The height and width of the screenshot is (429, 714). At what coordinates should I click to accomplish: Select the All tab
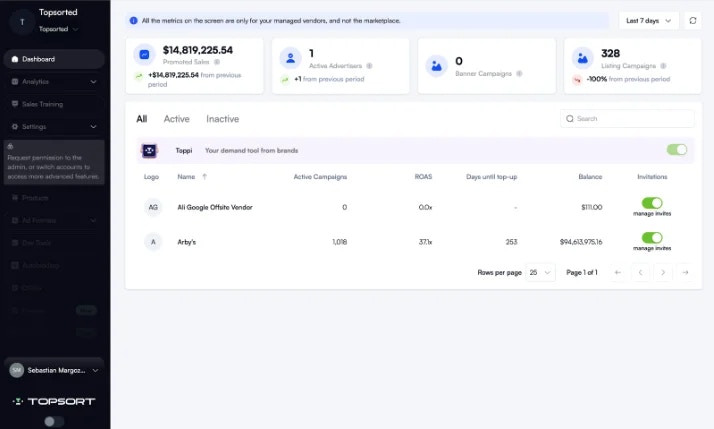tap(142, 119)
